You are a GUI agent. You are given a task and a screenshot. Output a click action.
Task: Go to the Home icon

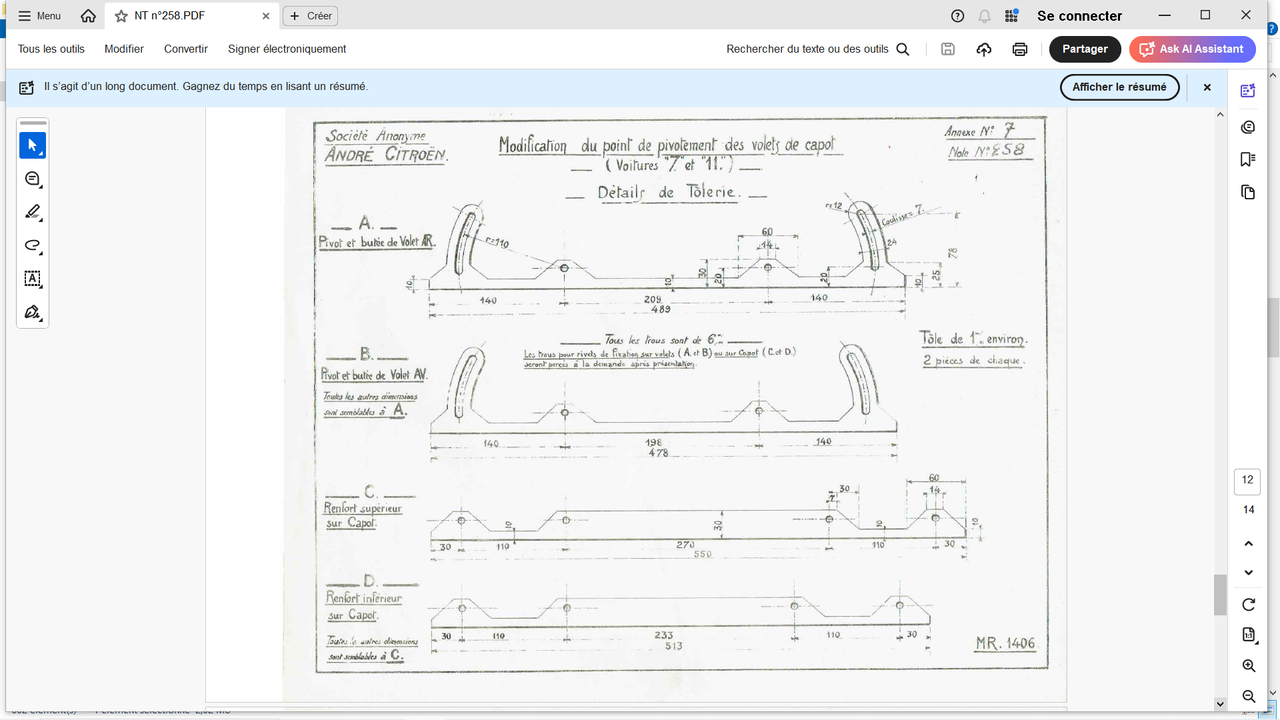(88, 16)
